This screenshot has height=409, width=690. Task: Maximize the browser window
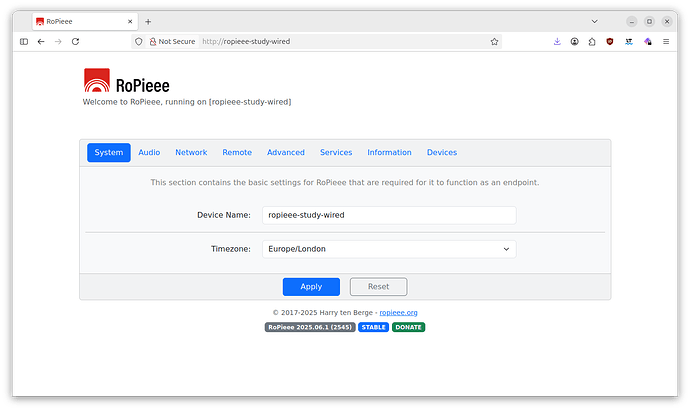click(x=649, y=21)
